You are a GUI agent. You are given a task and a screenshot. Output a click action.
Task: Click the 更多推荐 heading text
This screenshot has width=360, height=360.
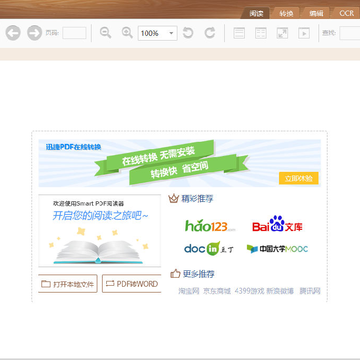point(199,274)
